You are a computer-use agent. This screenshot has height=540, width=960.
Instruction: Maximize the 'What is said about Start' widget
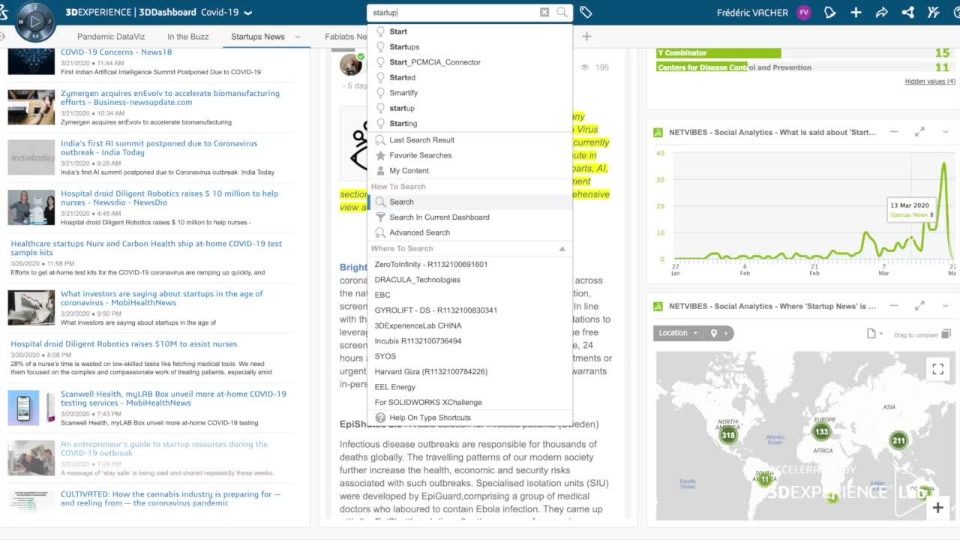[x=920, y=132]
